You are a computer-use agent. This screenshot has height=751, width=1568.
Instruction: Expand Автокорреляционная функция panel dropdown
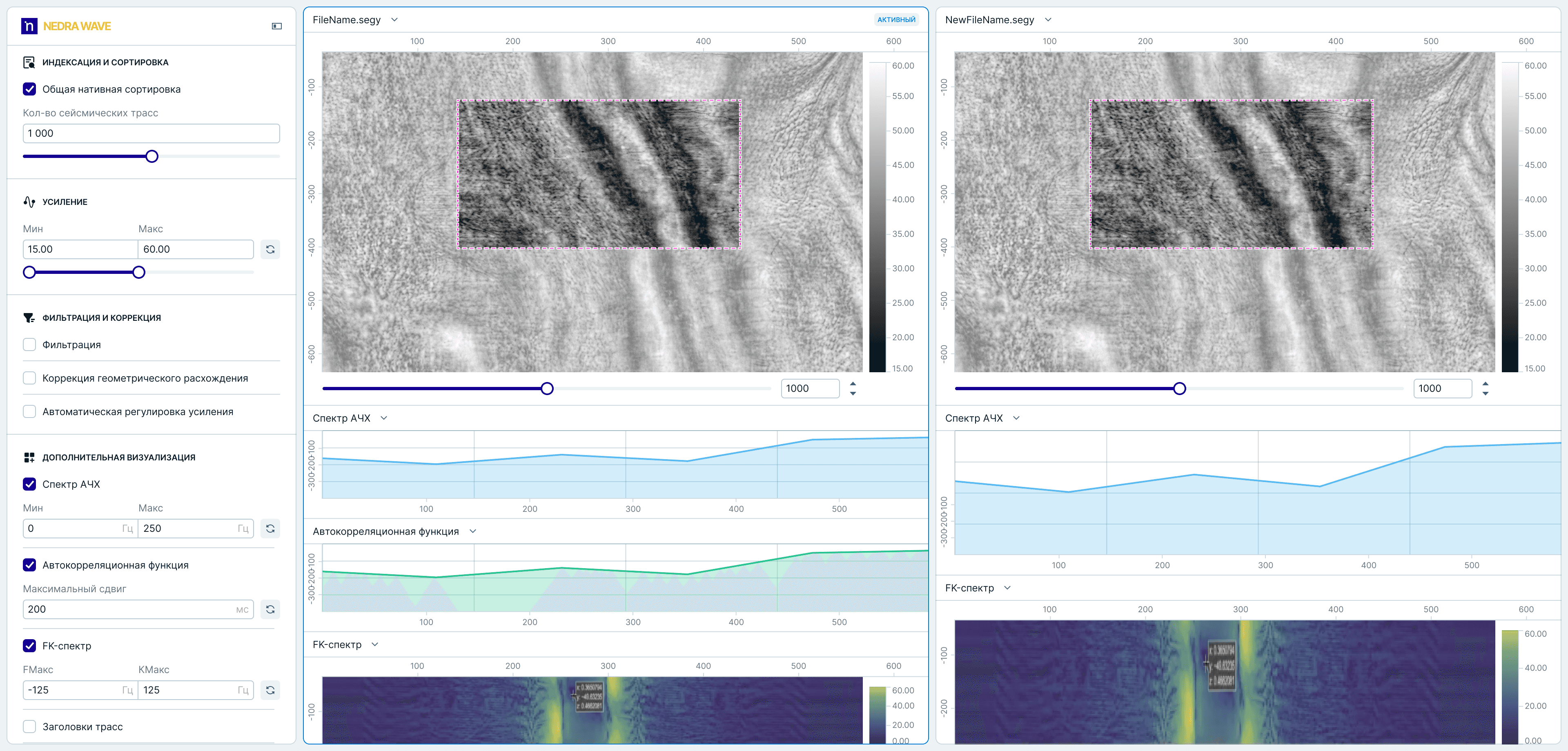pos(473,531)
